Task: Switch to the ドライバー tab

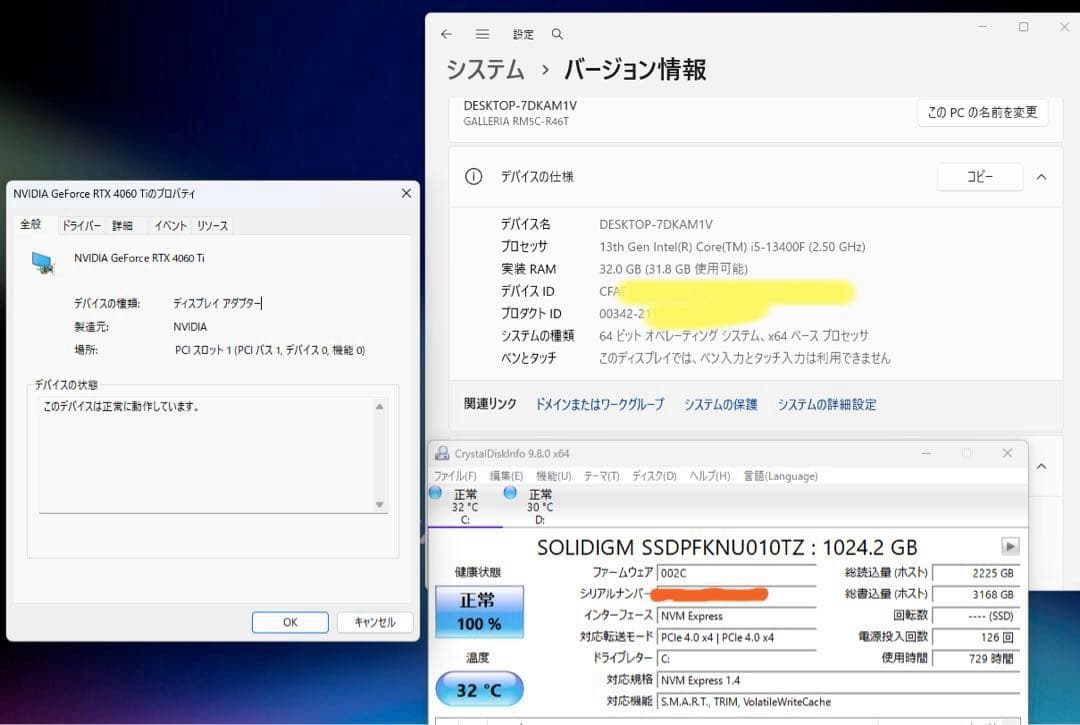Action: coord(81,225)
